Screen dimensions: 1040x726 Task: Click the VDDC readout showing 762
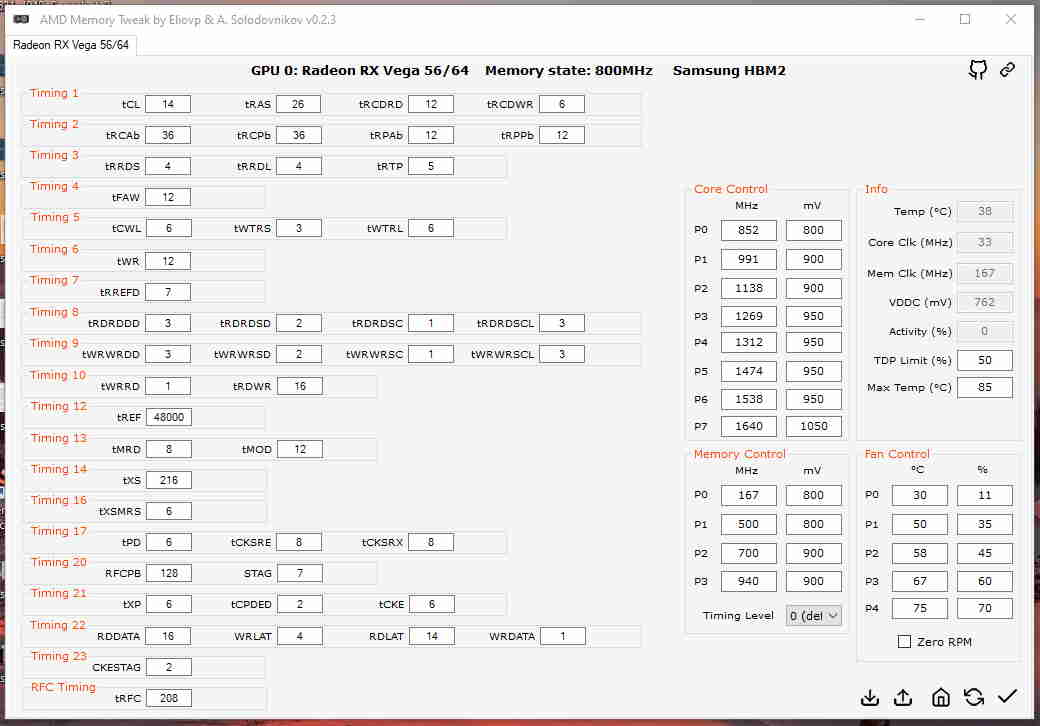984,302
